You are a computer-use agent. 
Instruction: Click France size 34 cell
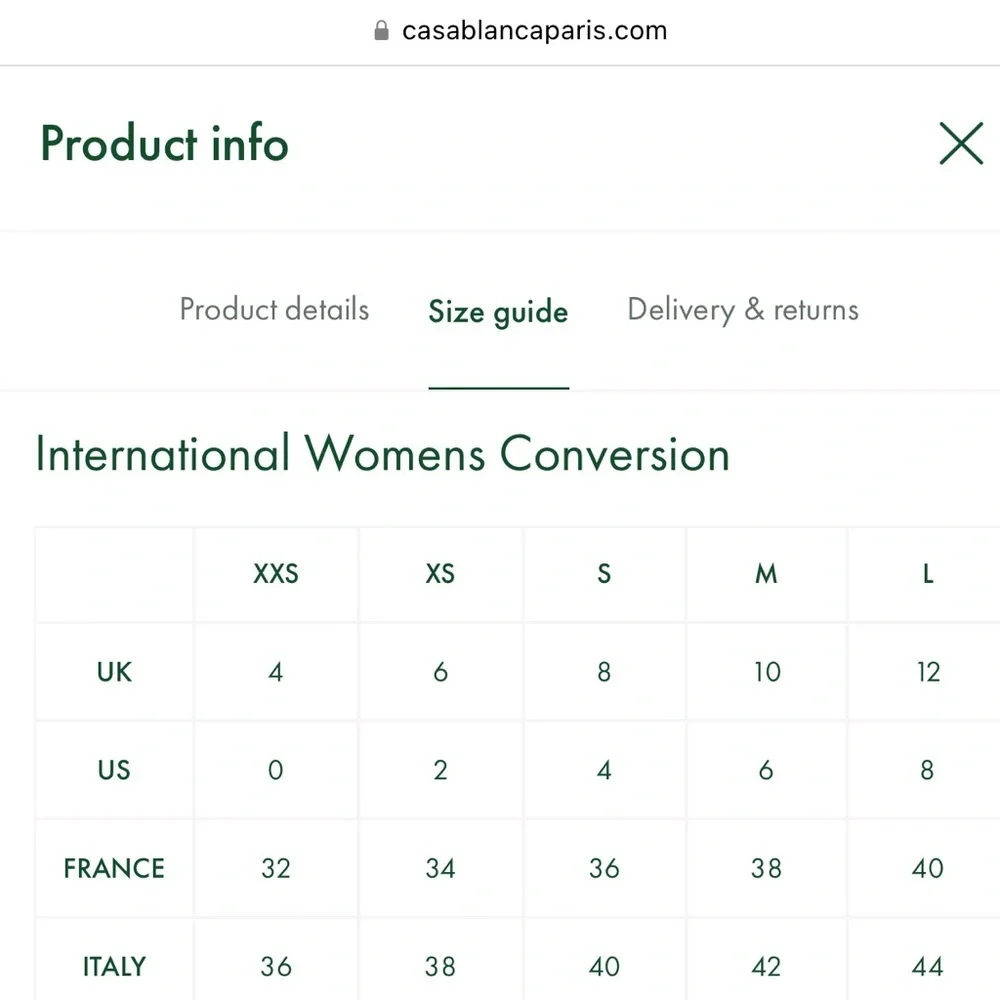coord(440,869)
